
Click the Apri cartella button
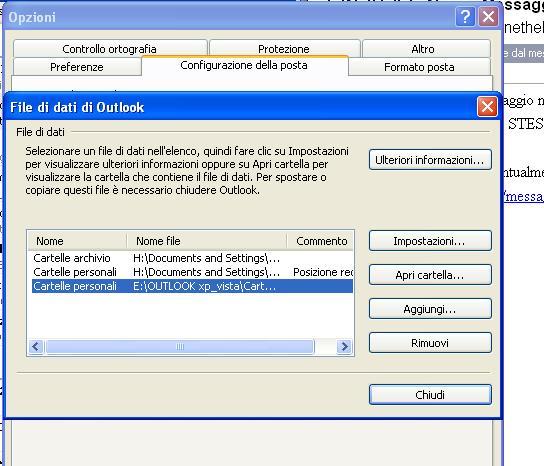430,275
